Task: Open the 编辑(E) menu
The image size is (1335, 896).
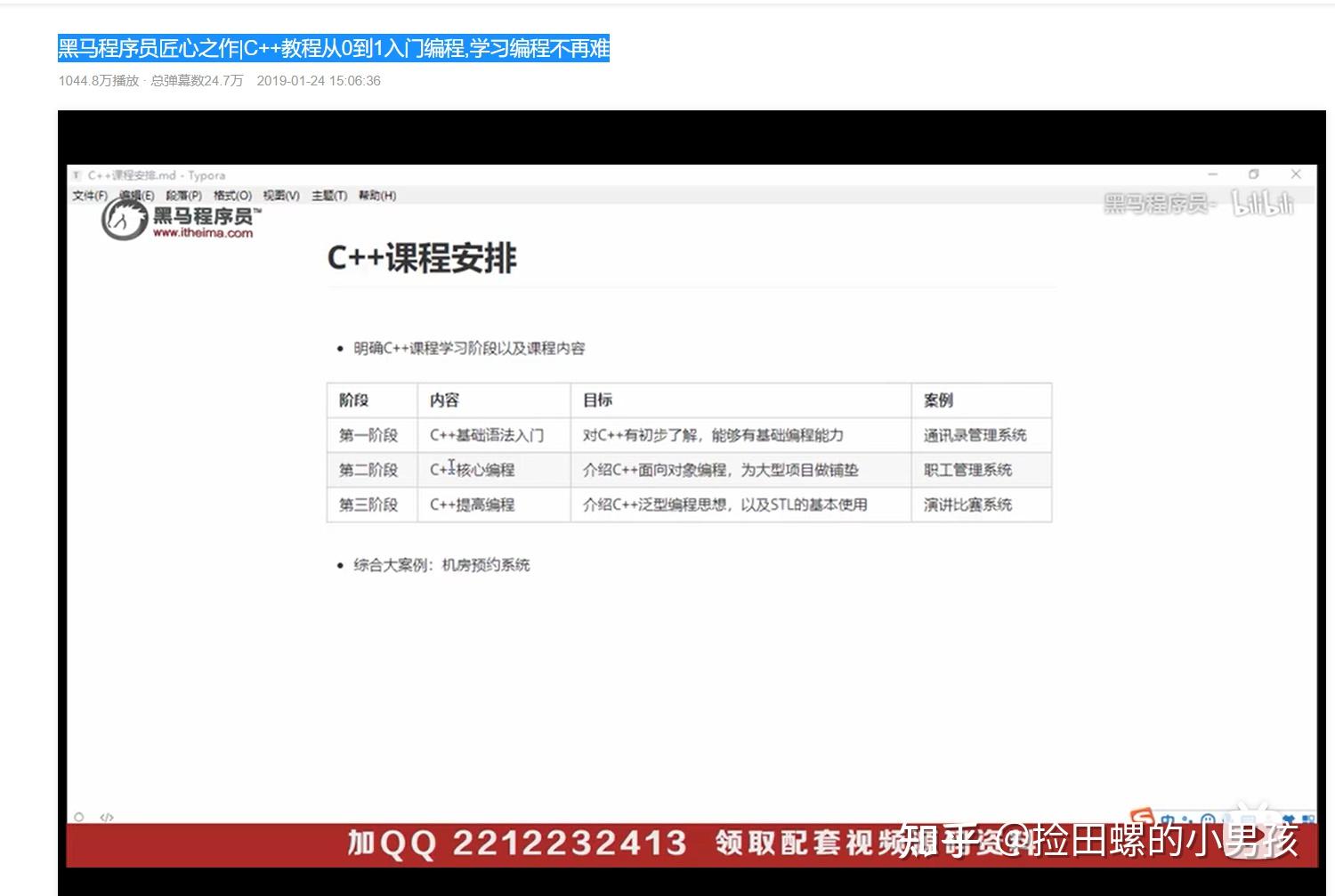Action: [138, 196]
